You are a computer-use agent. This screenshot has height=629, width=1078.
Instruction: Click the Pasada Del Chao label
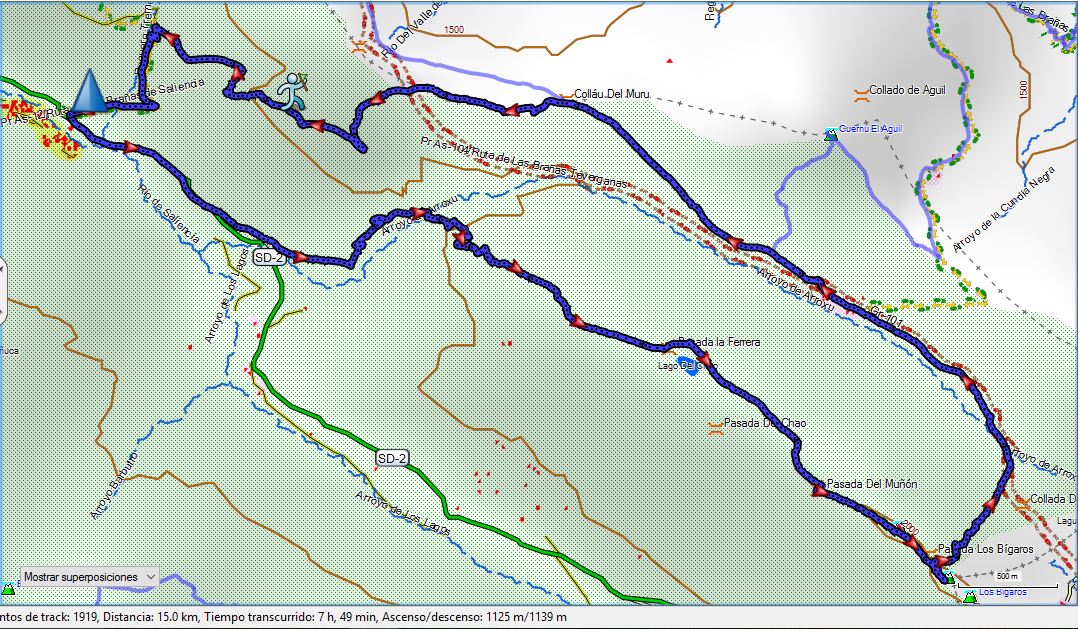(765, 423)
